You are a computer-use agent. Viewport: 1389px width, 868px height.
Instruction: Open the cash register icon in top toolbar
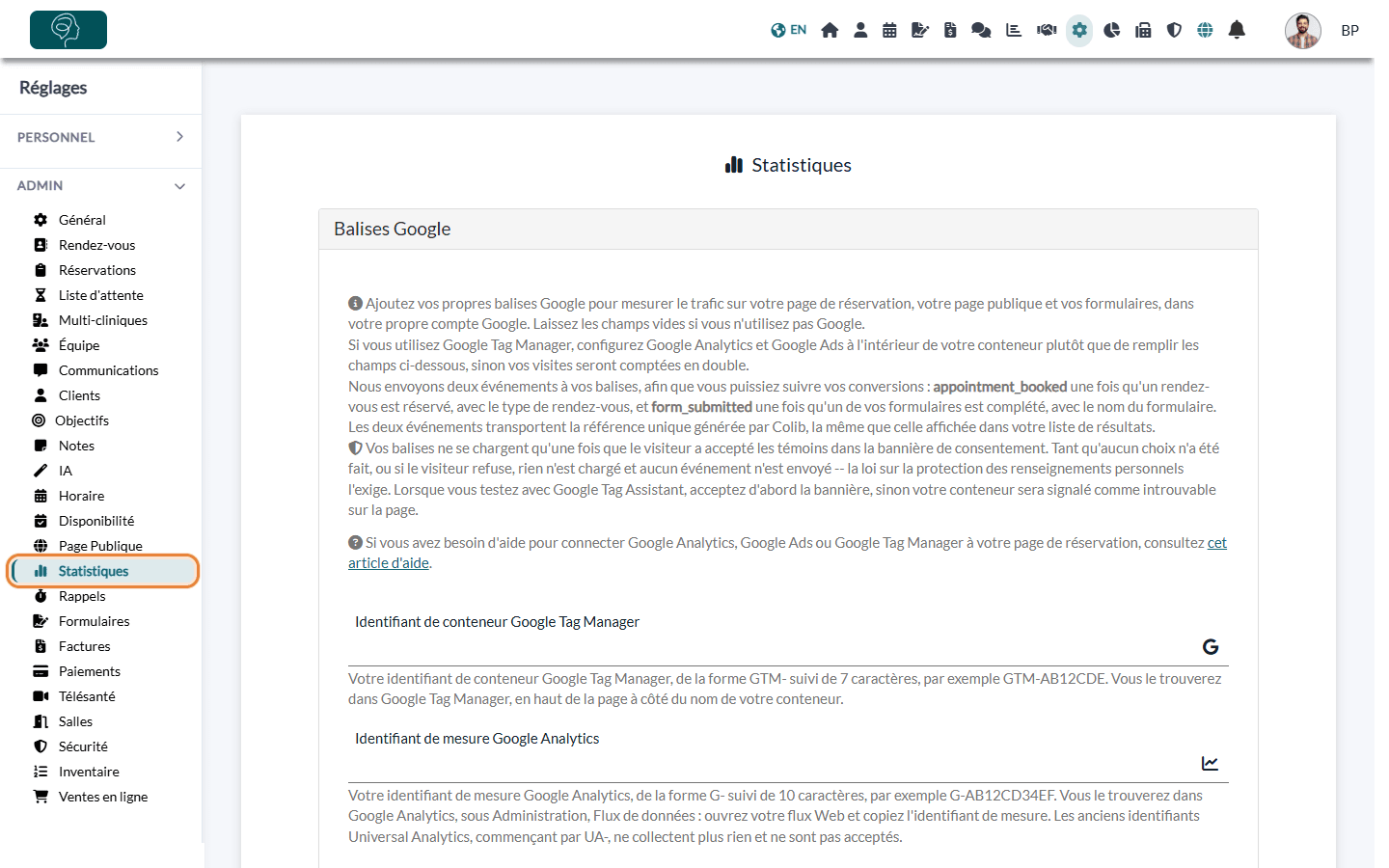point(1143,30)
